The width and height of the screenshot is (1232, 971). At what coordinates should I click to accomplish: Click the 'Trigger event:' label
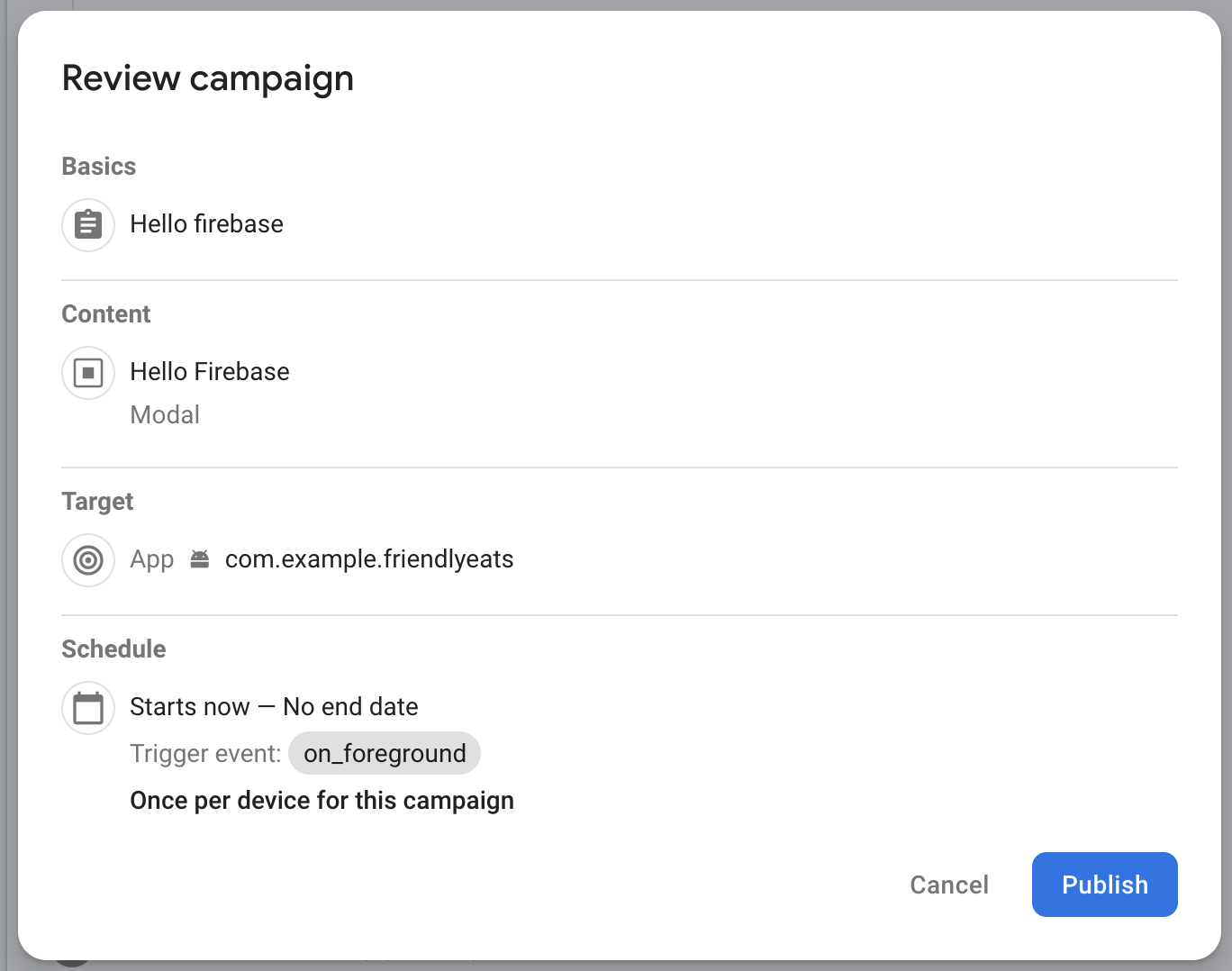205,754
